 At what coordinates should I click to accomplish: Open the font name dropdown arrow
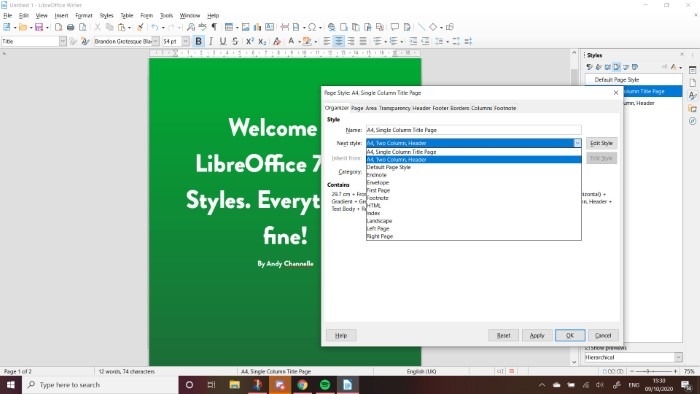155,41
